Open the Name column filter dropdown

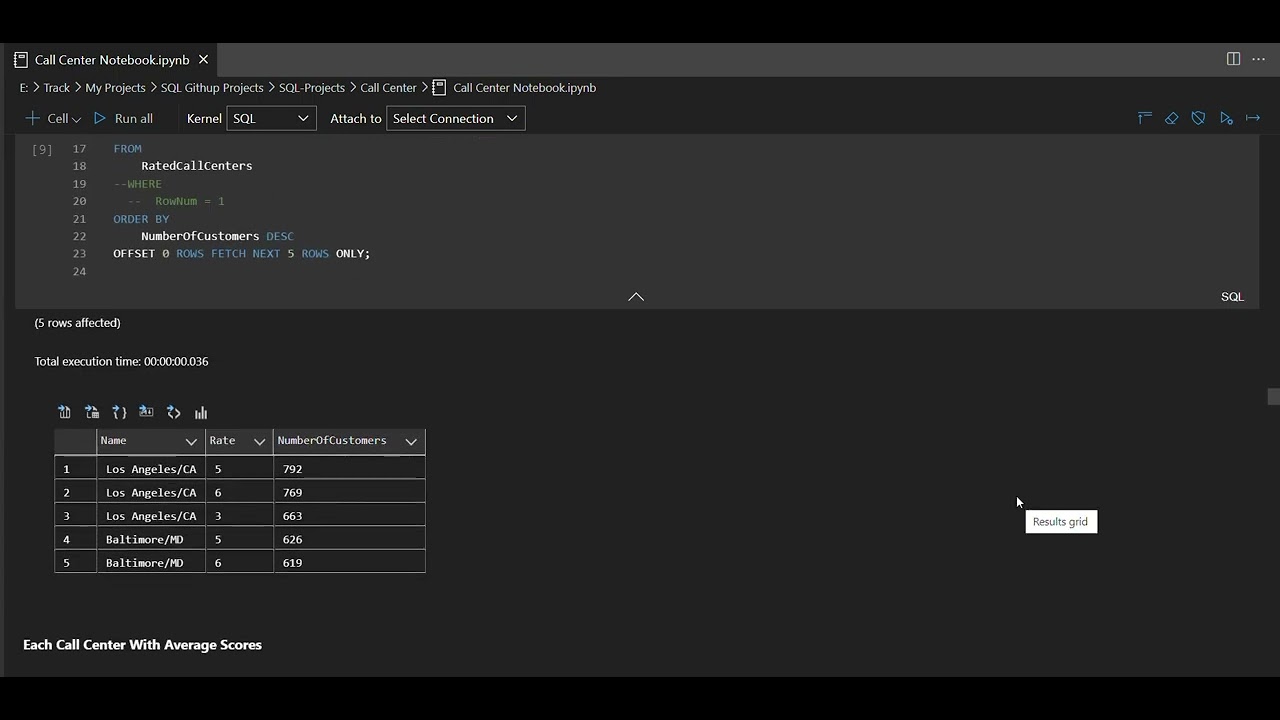coord(191,441)
